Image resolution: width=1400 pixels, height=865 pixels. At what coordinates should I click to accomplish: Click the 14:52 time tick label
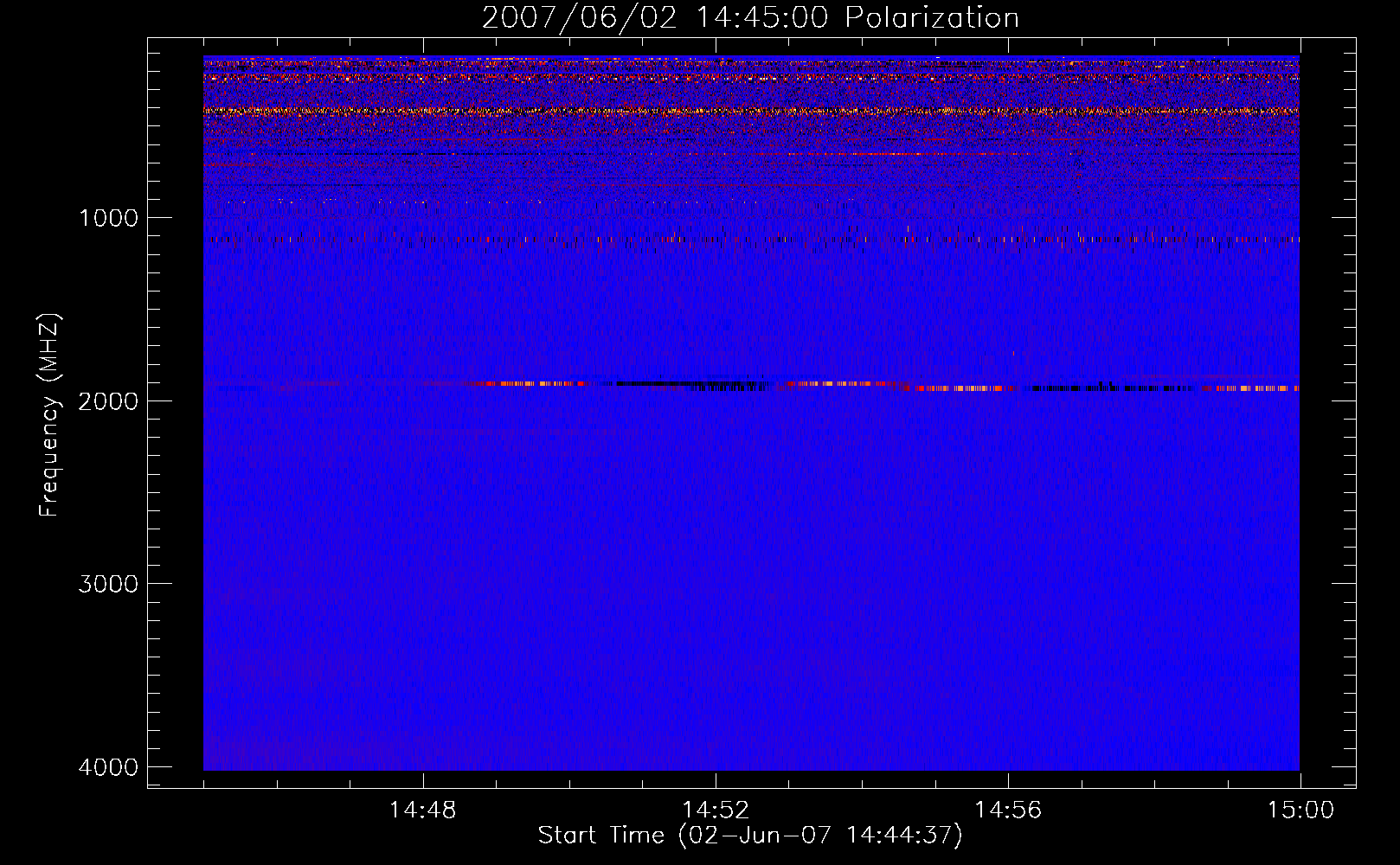715,811
